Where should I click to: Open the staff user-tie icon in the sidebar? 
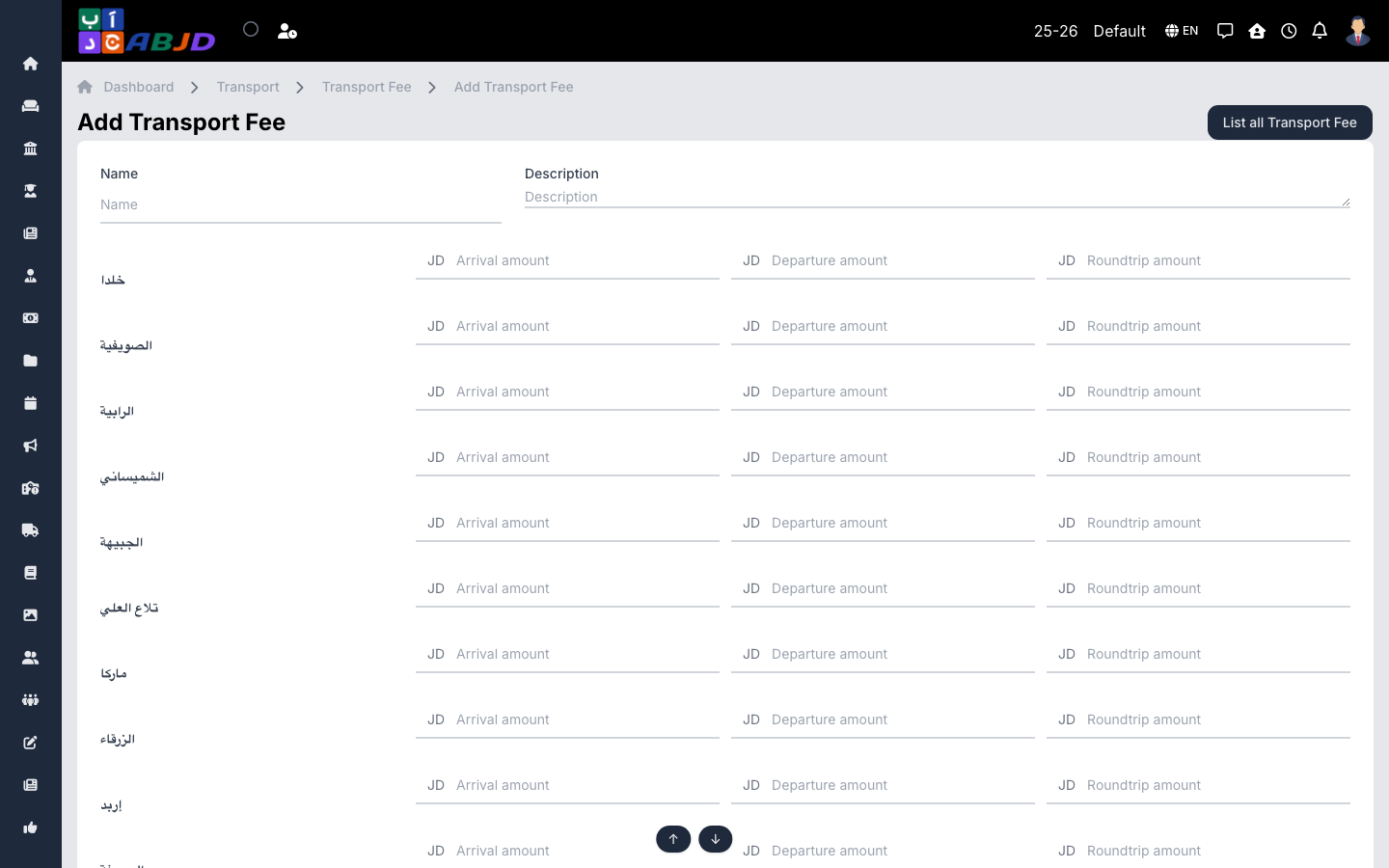pyautogui.click(x=31, y=276)
